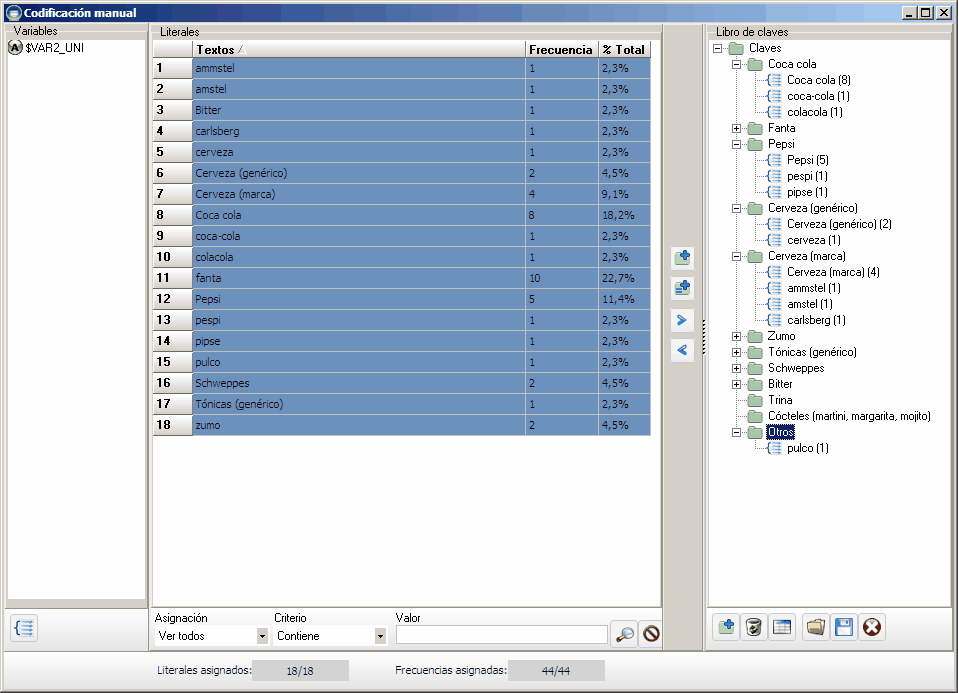
Task: Click the new folder button beside the literals table
Action: click(682, 258)
